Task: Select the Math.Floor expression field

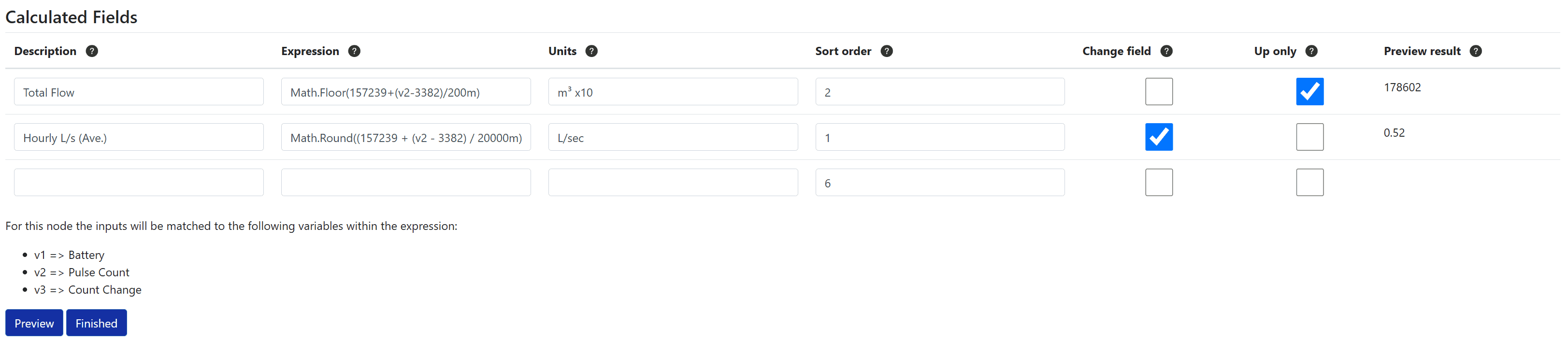Action: 406,92
